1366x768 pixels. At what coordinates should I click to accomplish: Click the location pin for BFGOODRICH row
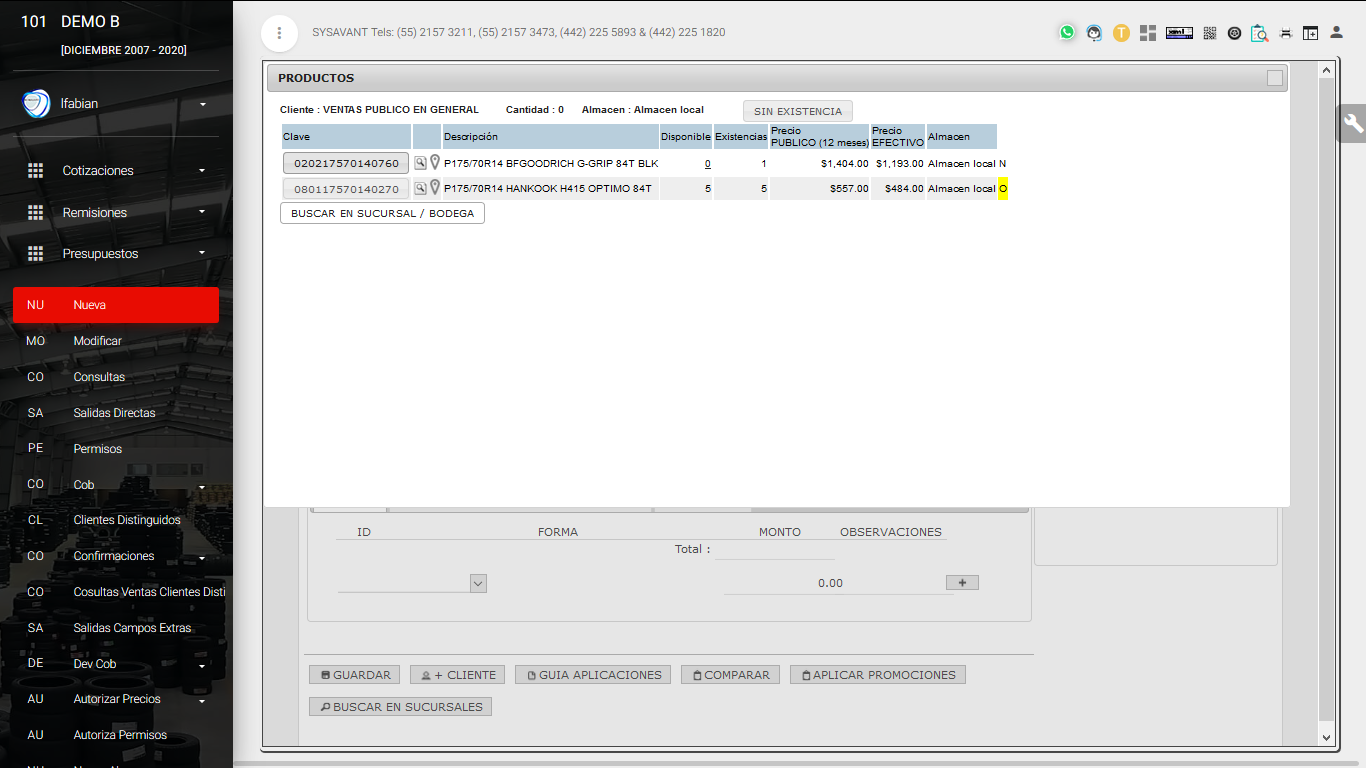click(435, 162)
